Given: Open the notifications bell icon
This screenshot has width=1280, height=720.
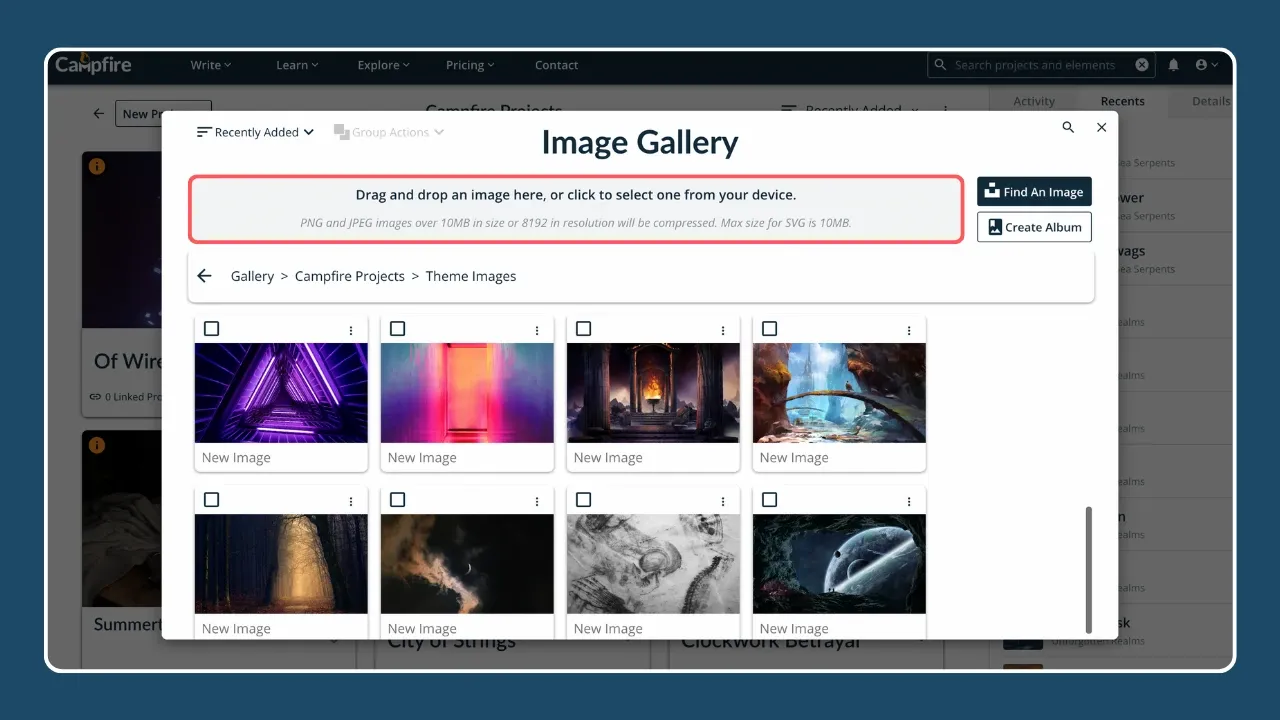Looking at the screenshot, I should [x=1173, y=65].
